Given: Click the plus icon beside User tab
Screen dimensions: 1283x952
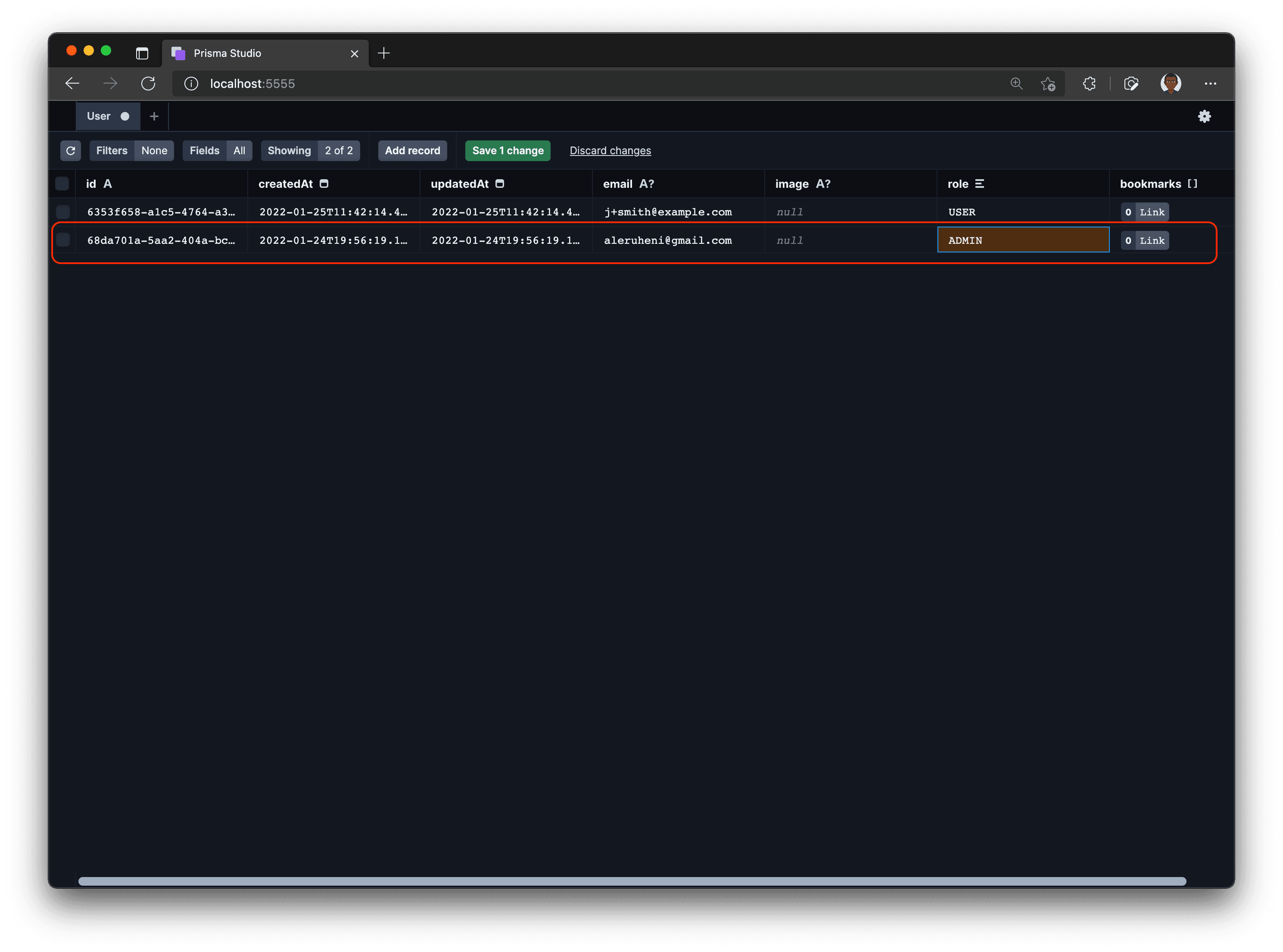Looking at the screenshot, I should point(154,116).
